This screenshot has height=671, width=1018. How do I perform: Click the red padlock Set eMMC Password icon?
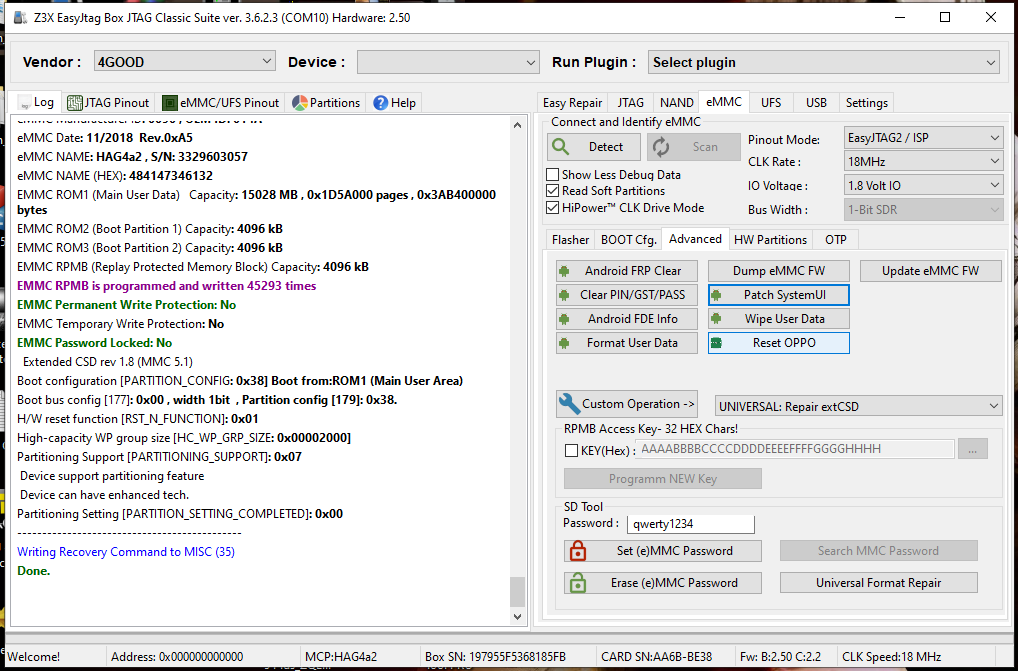click(x=578, y=551)
